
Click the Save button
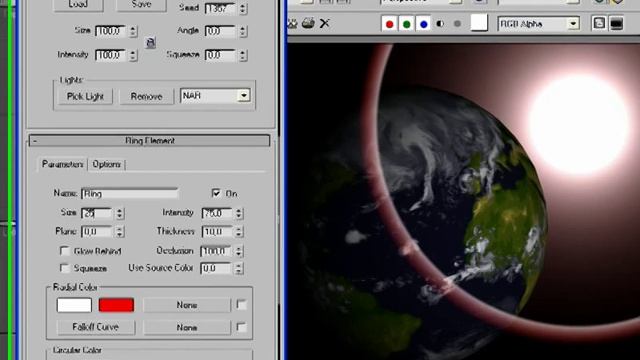pyautogui.click(x=141, y=5)
